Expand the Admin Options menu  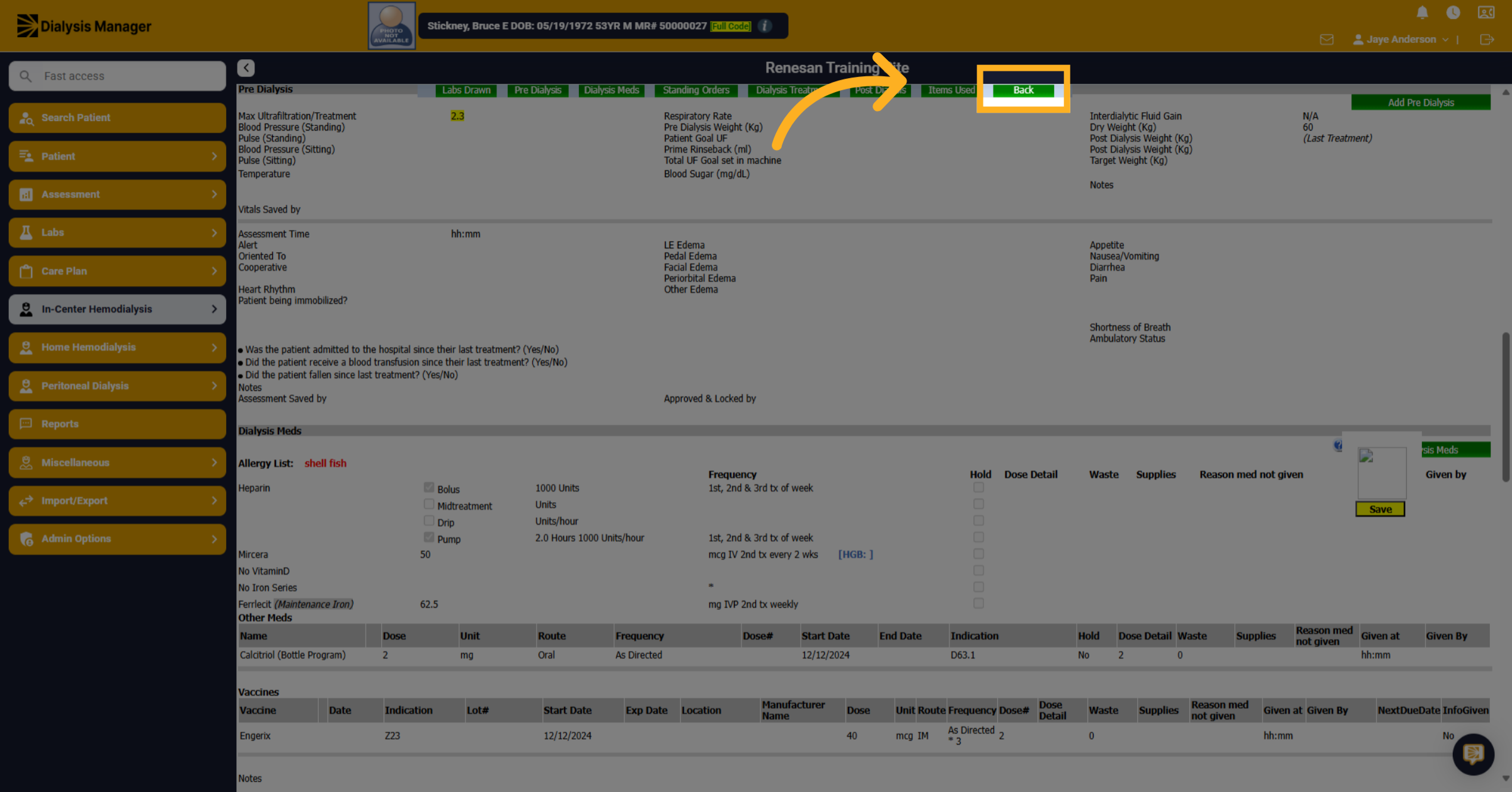point(117,539)
